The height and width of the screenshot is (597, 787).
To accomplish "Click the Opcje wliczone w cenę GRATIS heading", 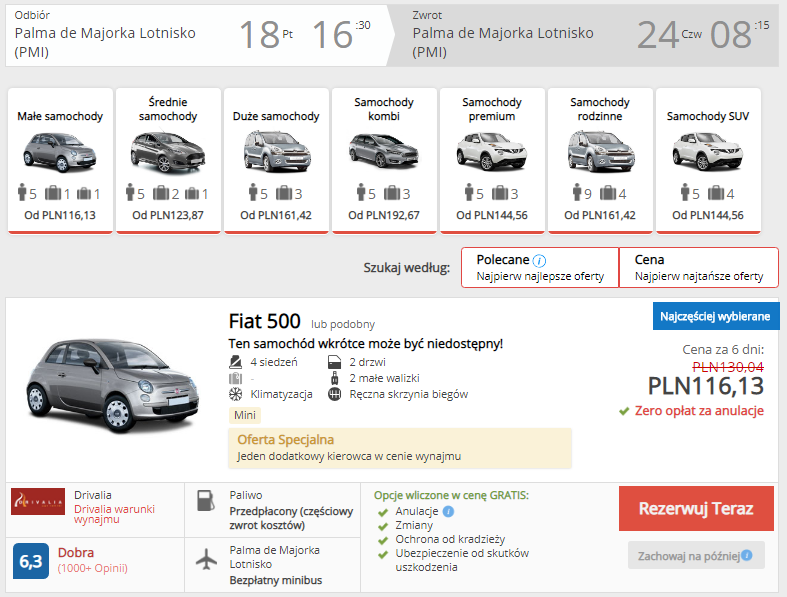I will point(451,496).
